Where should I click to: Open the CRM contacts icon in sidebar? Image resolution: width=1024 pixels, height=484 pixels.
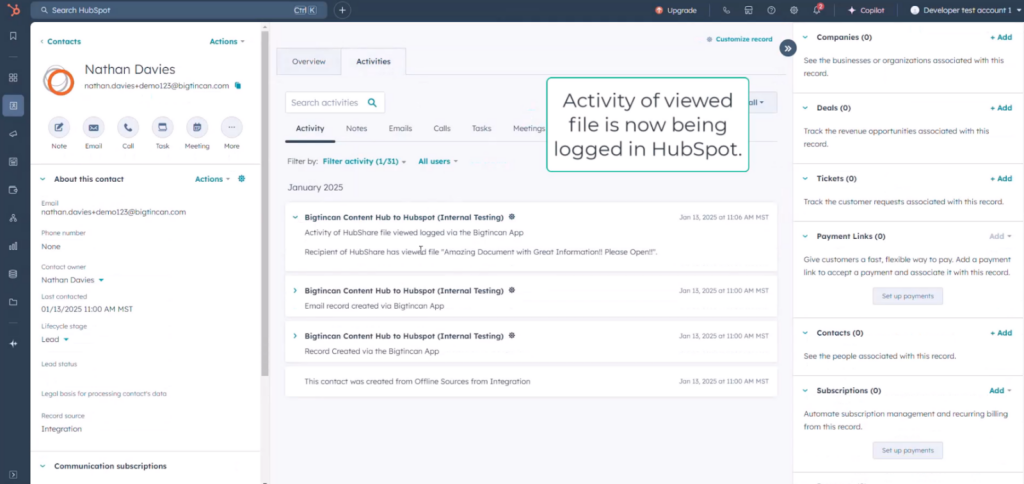[13, 105]
